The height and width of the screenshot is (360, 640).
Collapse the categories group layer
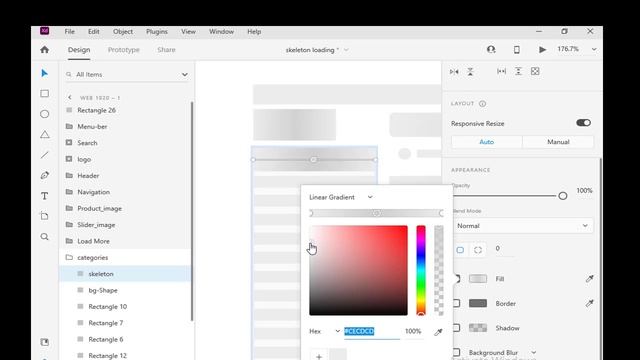pos(69,258)
